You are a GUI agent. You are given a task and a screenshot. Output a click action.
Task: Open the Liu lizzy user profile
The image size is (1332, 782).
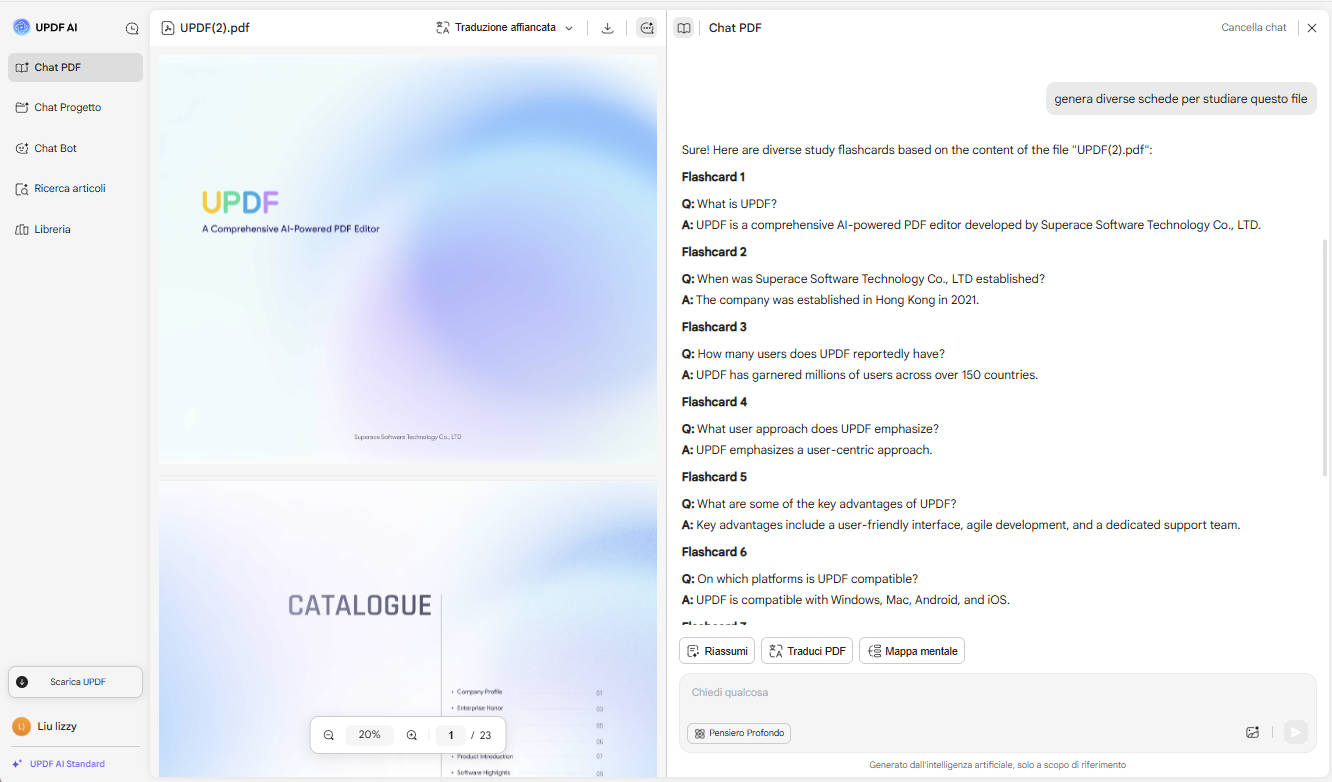(45, 726)
